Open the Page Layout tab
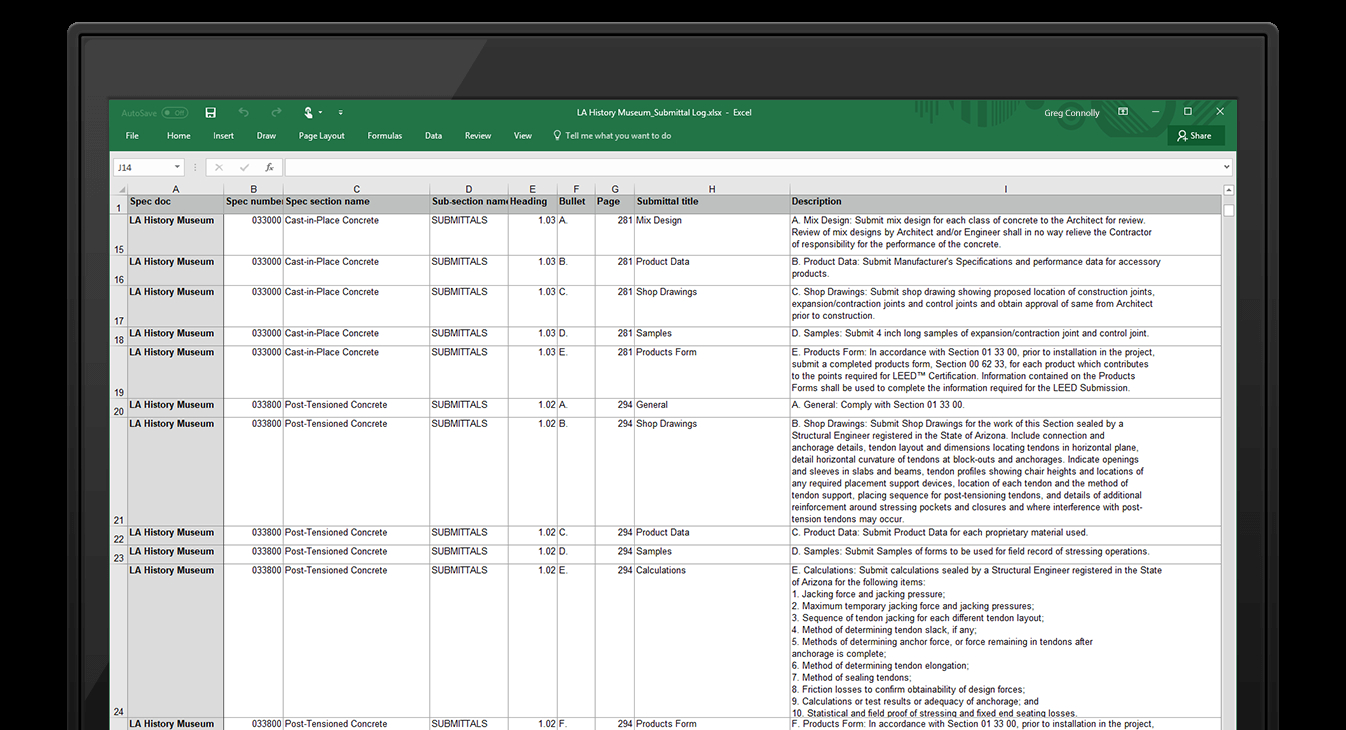 coord(321,136)
